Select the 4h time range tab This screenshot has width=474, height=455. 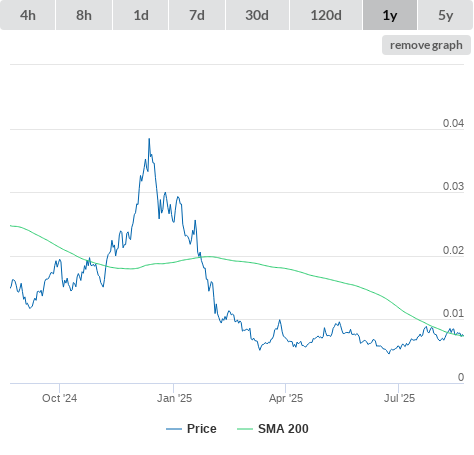tap(28, 15)
